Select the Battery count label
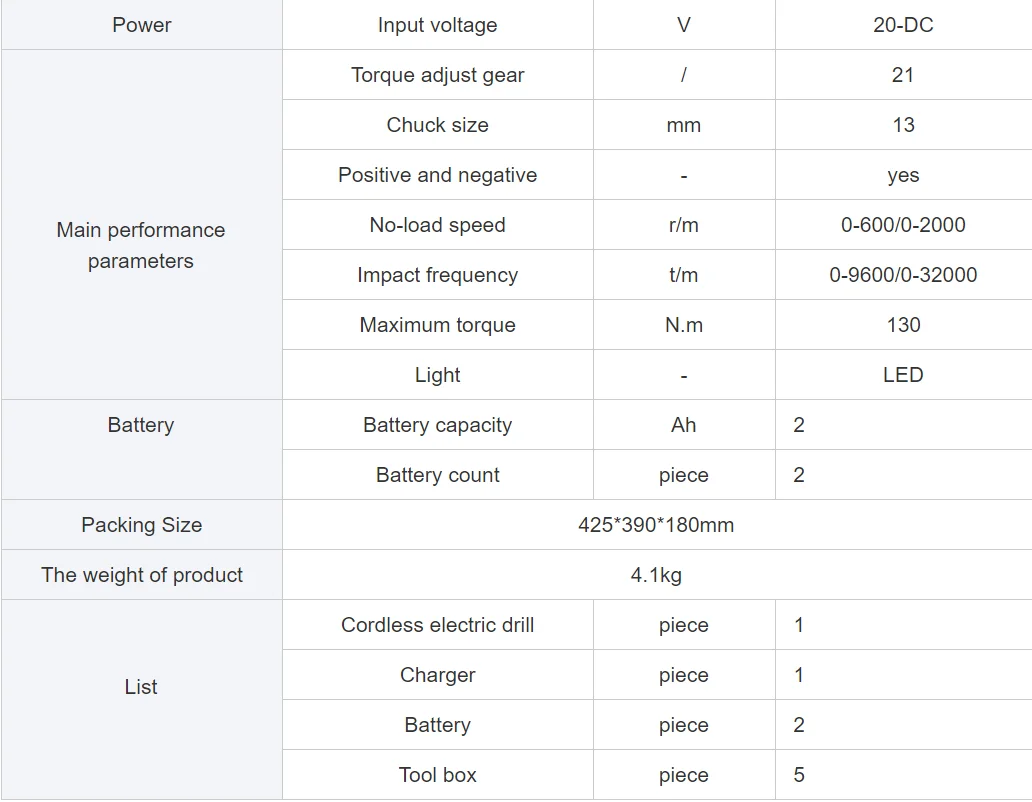Screen dimensions: 1032x802 point(437,475)
